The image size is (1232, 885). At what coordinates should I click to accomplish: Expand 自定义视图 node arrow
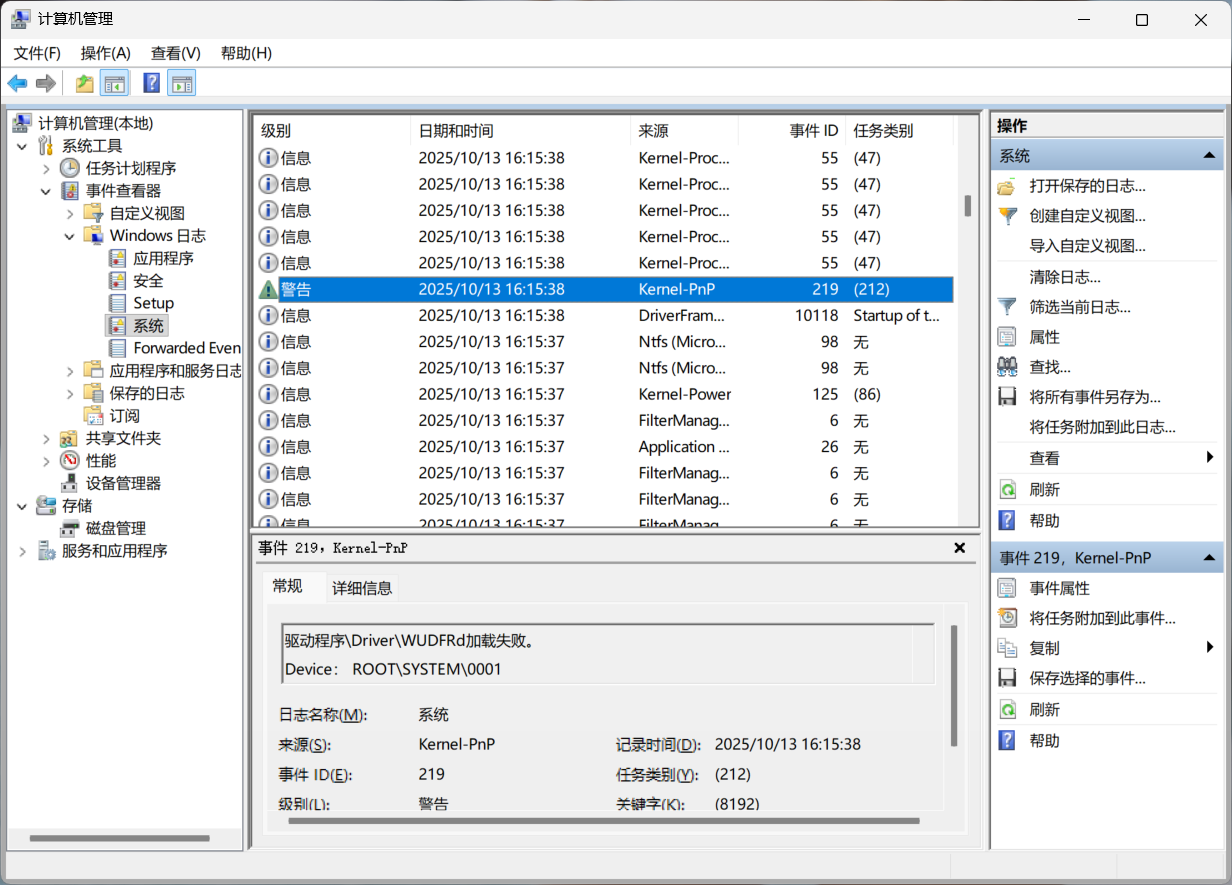[x=70, y=213]
